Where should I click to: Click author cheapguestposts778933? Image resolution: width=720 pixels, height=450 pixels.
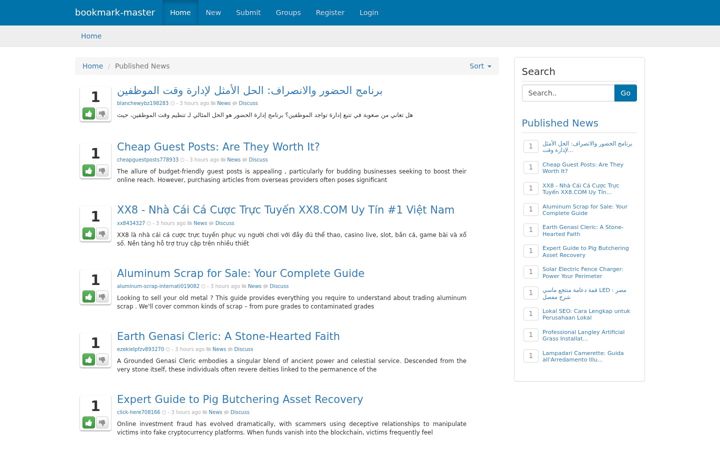147,160
